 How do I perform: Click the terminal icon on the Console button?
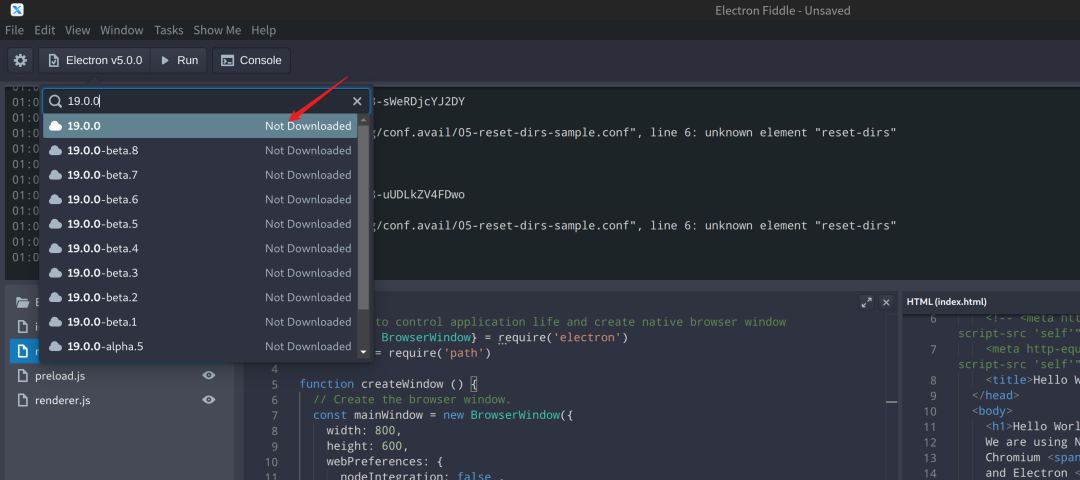point(227,61)
